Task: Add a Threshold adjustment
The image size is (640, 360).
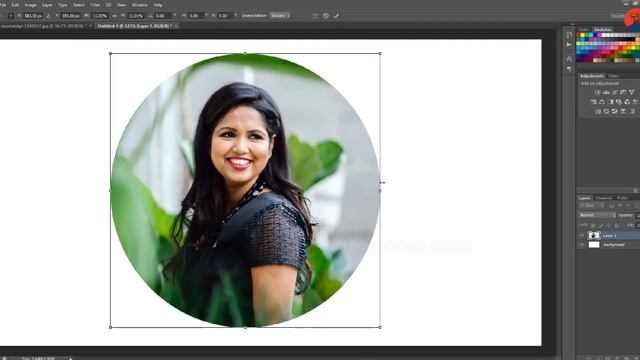Action: point(614,111)
